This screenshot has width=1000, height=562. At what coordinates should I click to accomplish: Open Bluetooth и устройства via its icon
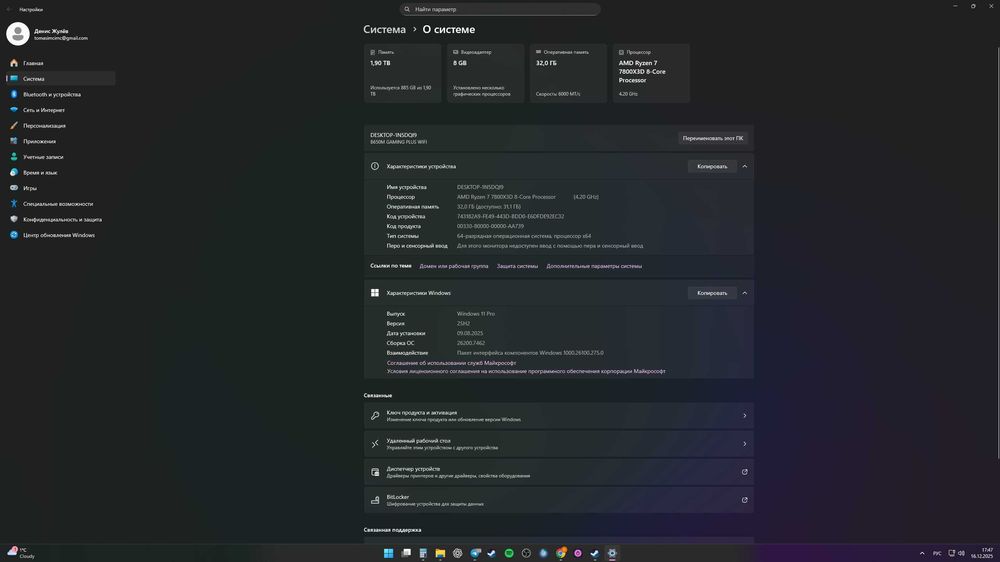[14, 94]
